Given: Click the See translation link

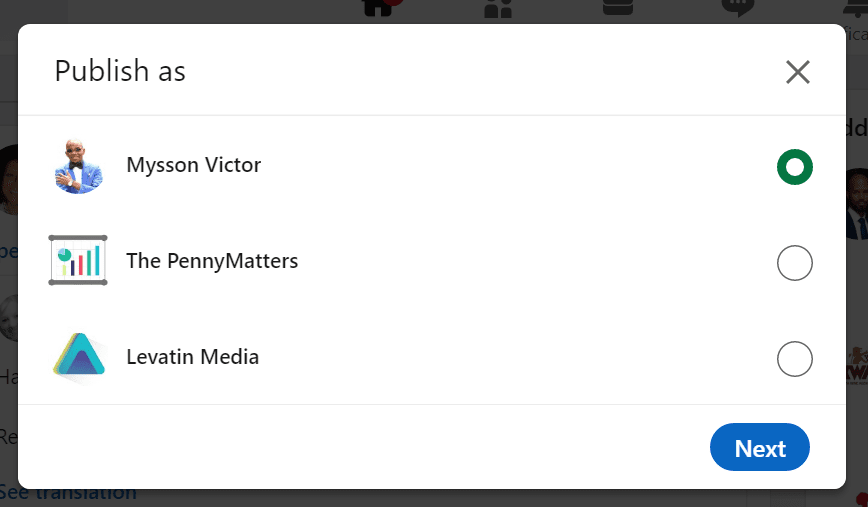Looking at the screenshot, I should click(68, 493).
